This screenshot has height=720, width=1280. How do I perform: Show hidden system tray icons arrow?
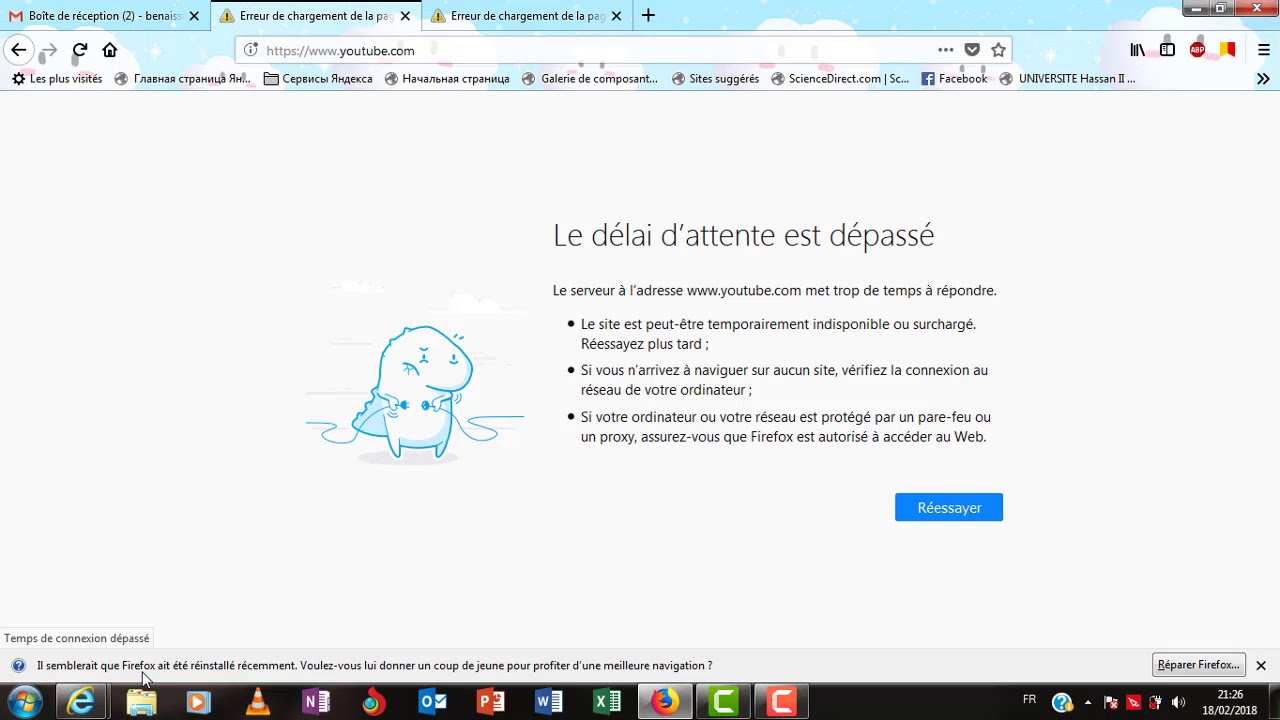(x=1088, y=702)
